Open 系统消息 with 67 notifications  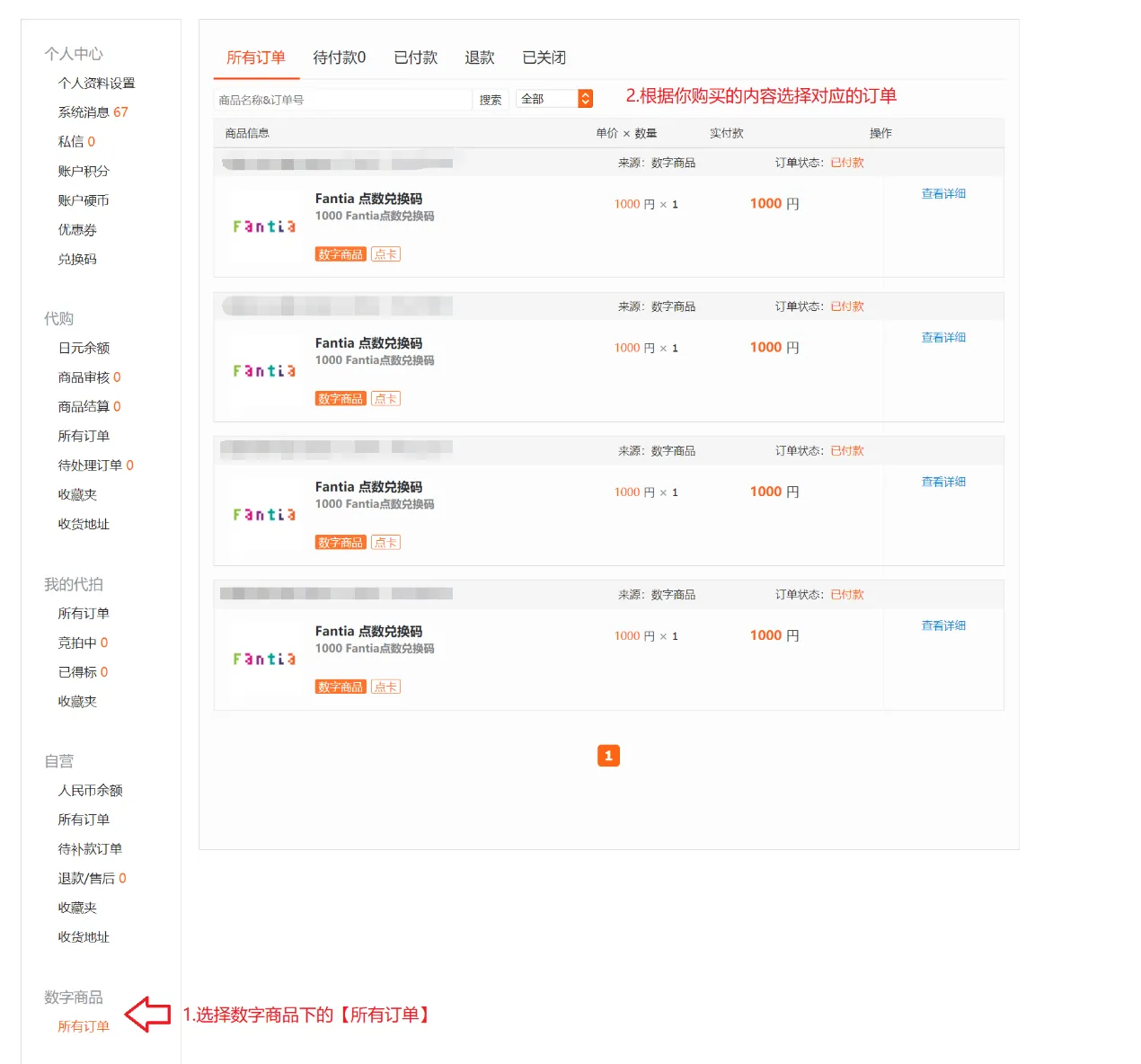(x=93, y=112)
